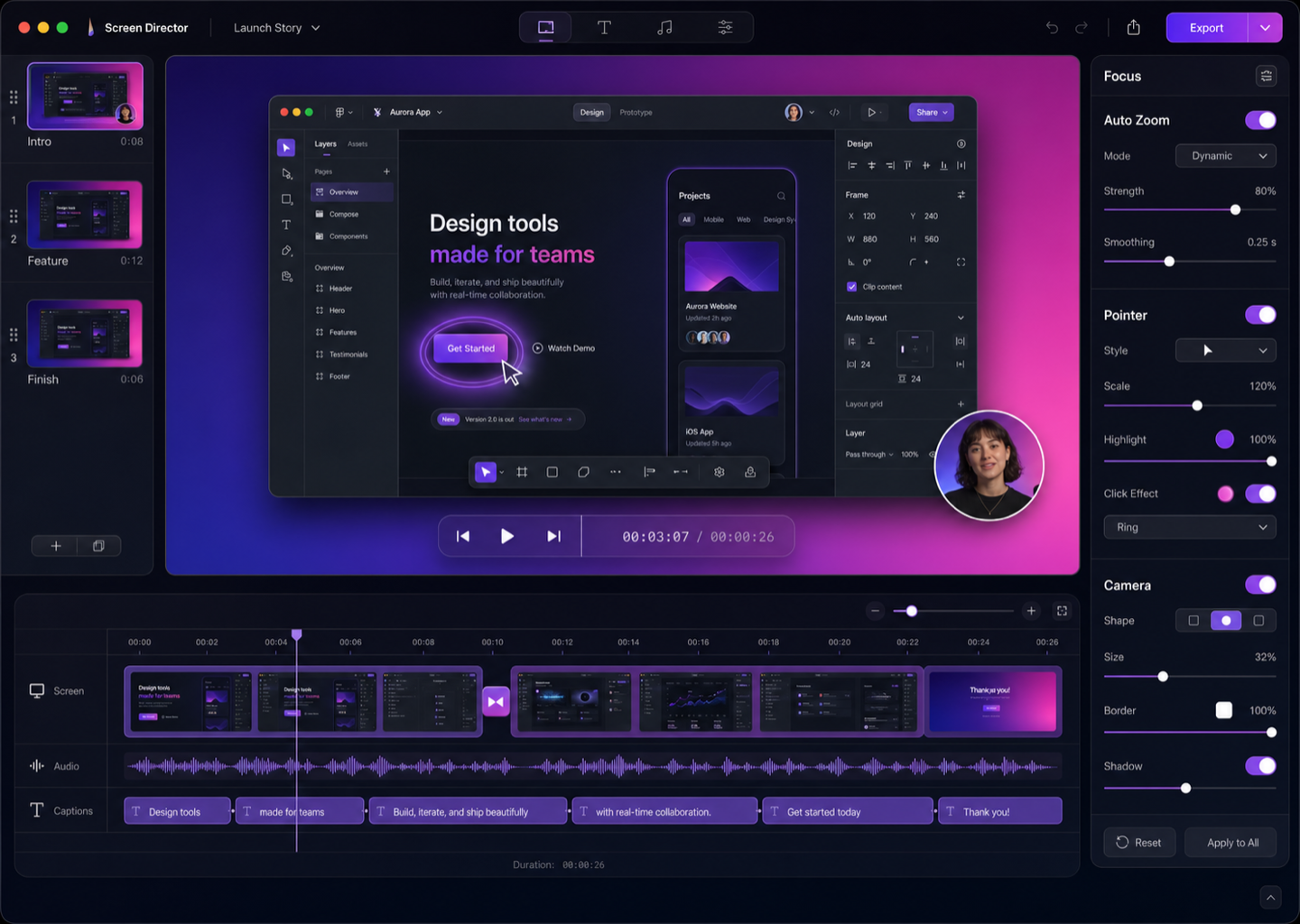Click the white Border color swatch
This screenshot has height=924, width=1300.
coord(1223,710)
